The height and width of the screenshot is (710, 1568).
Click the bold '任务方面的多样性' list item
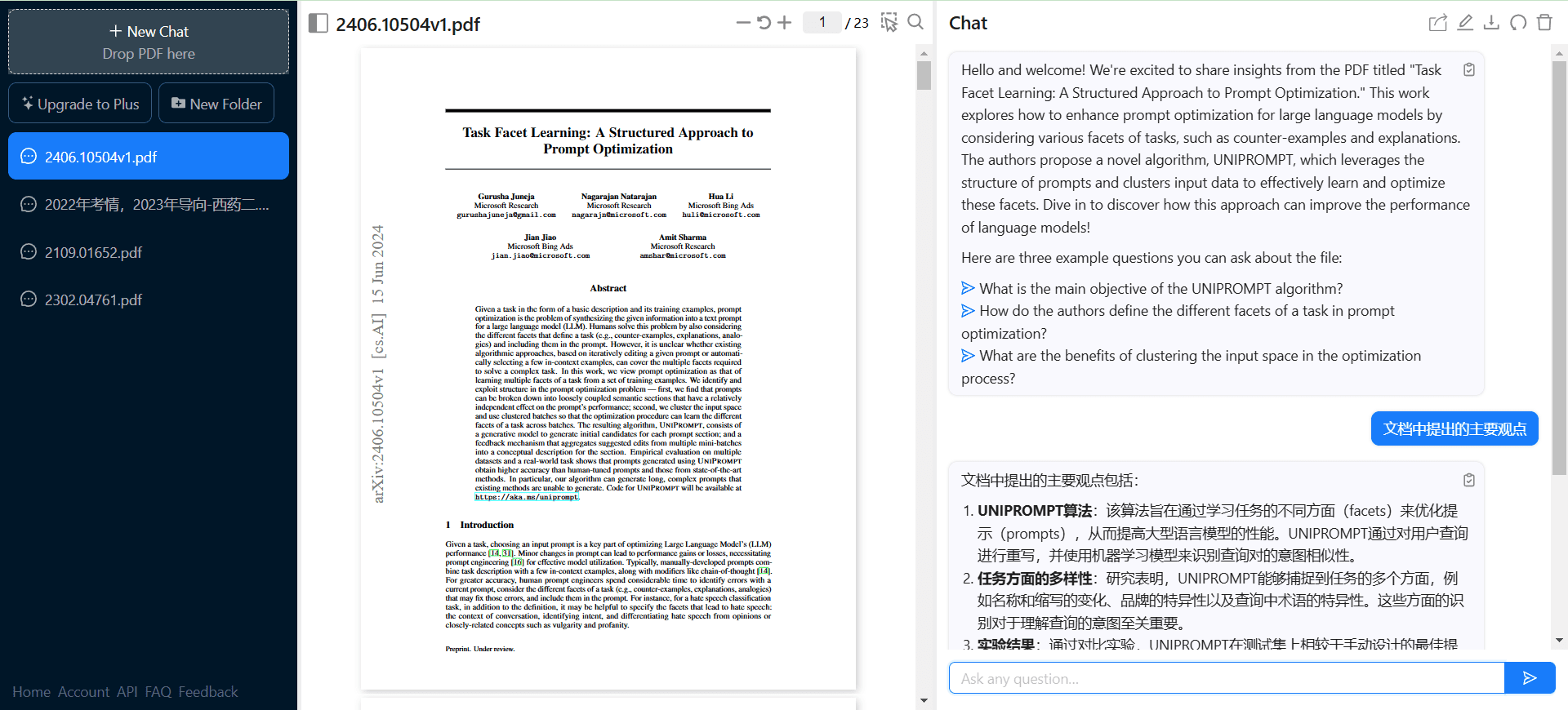point(1035,579)
